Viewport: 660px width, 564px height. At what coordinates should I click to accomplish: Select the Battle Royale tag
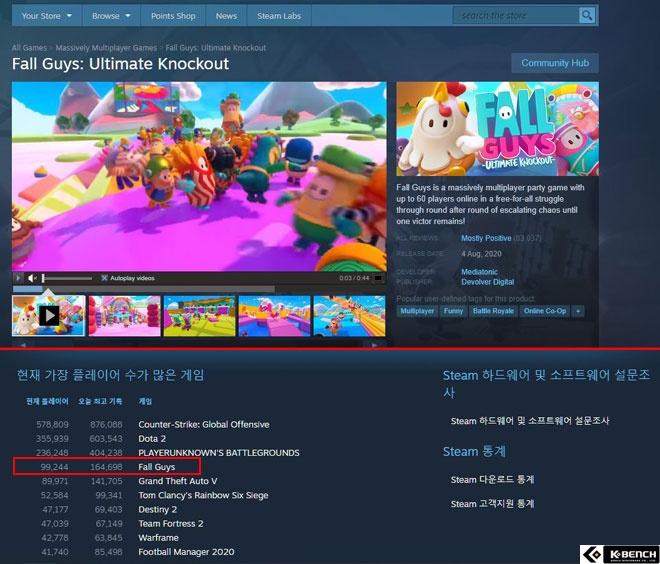[x=493, y=311]
